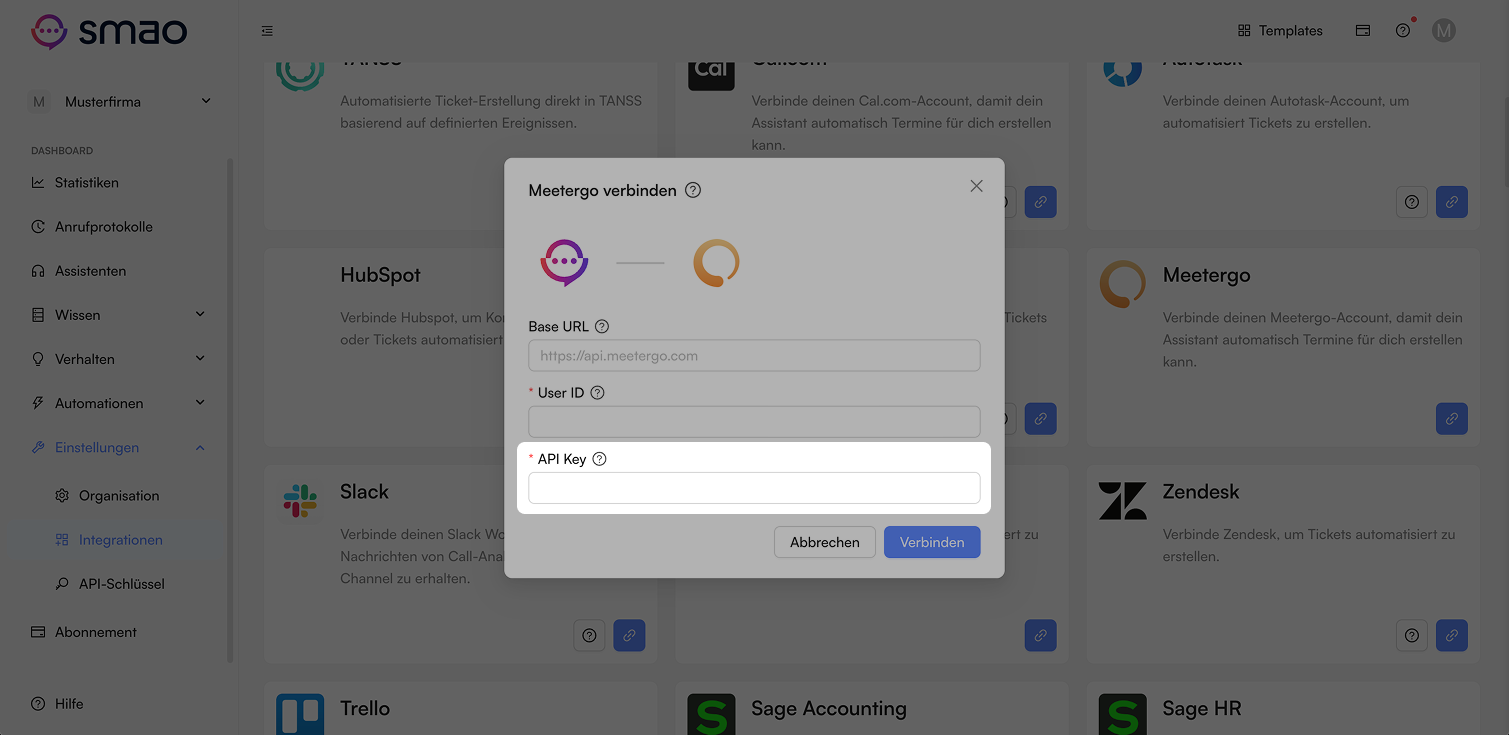Click the Zendesk card title
The height and width of the screenshot is (735, 1509).
coord(1201,491)
